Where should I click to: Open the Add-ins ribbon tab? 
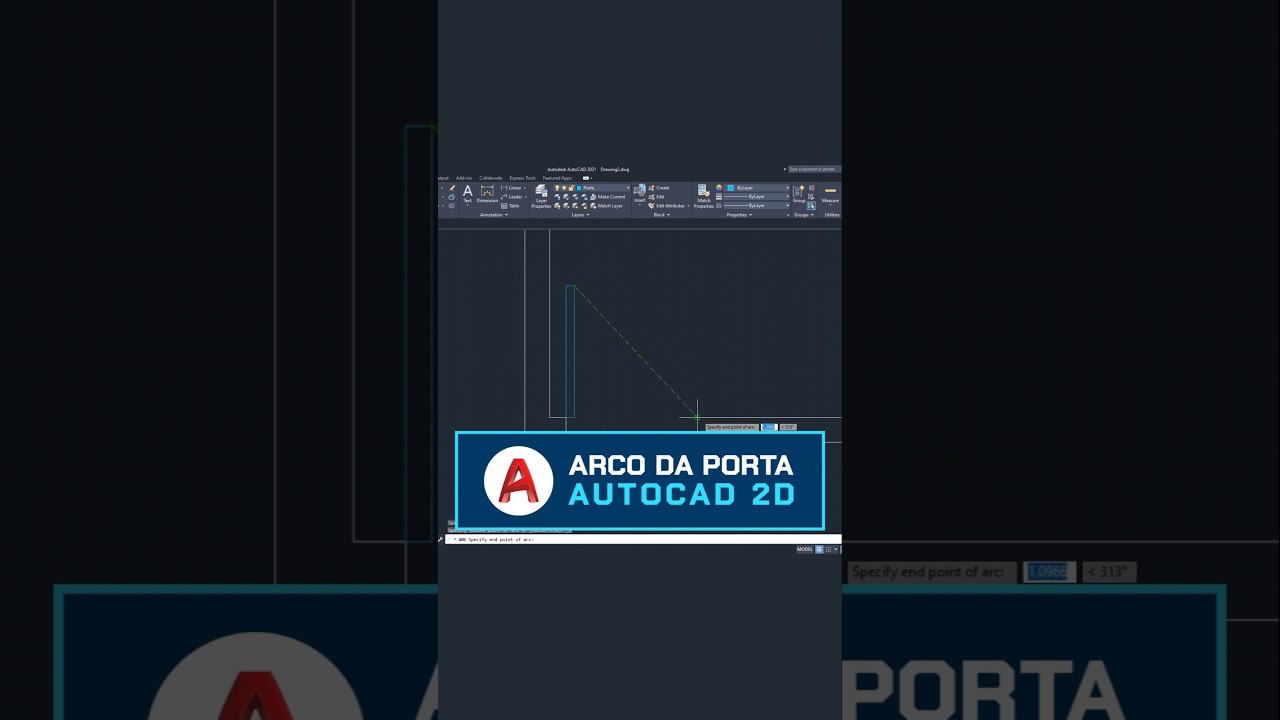464,178
